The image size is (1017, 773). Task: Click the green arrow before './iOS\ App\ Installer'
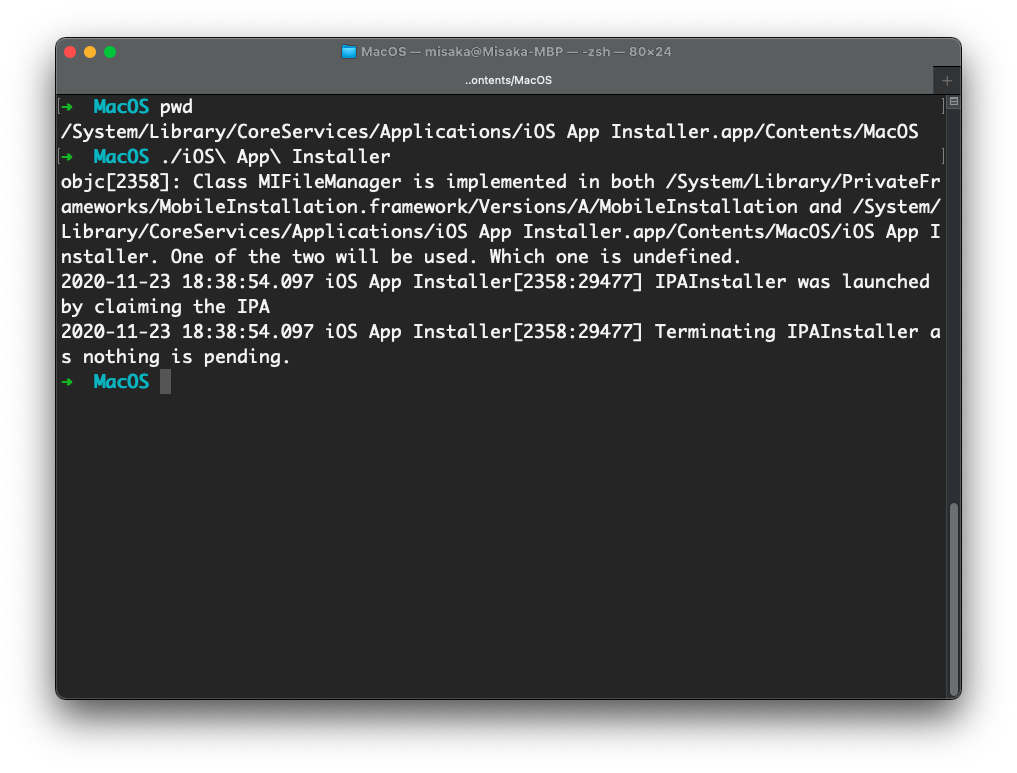pyautogui.click(x=67, y=157)
